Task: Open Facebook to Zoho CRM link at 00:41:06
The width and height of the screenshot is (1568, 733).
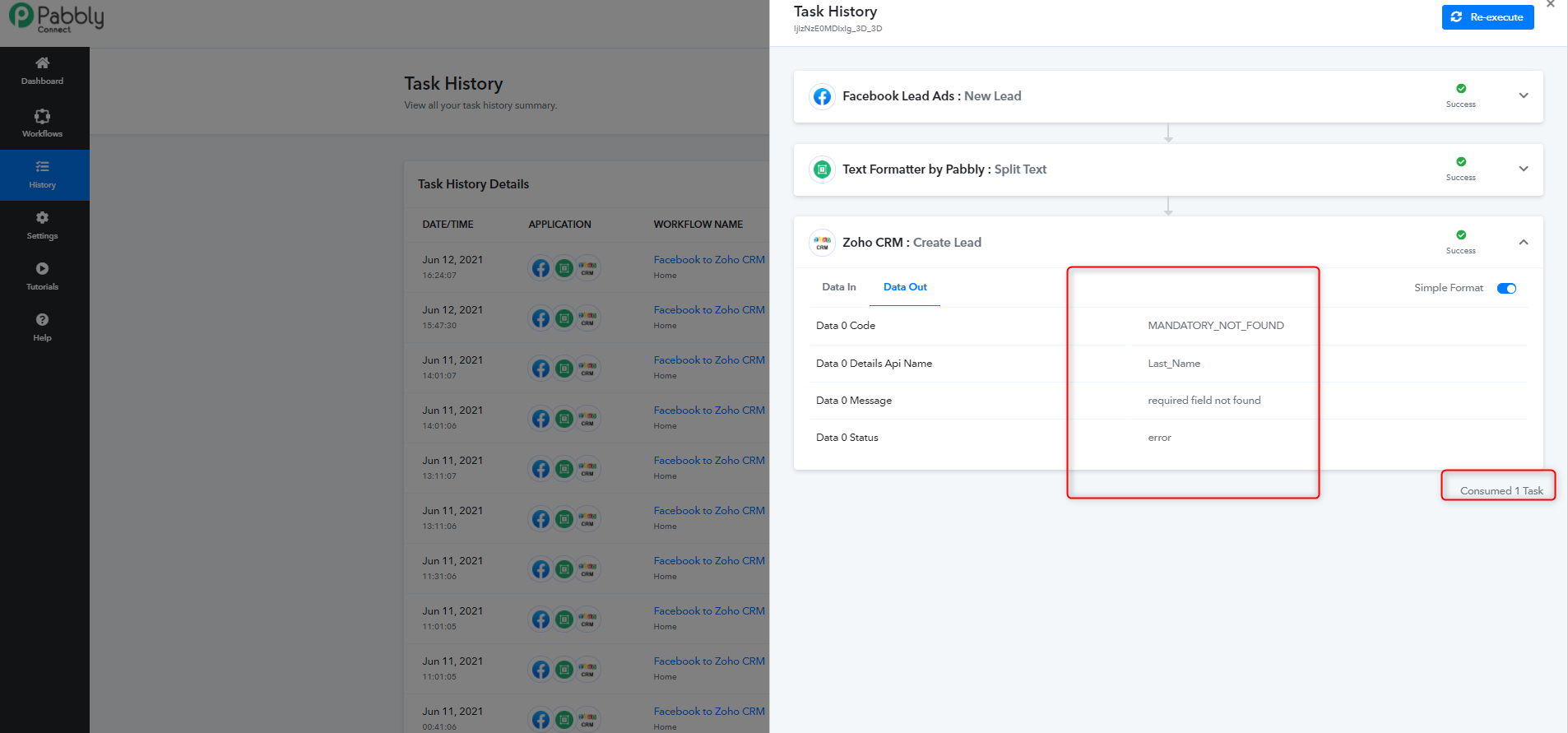Action: tap(709, 712)
